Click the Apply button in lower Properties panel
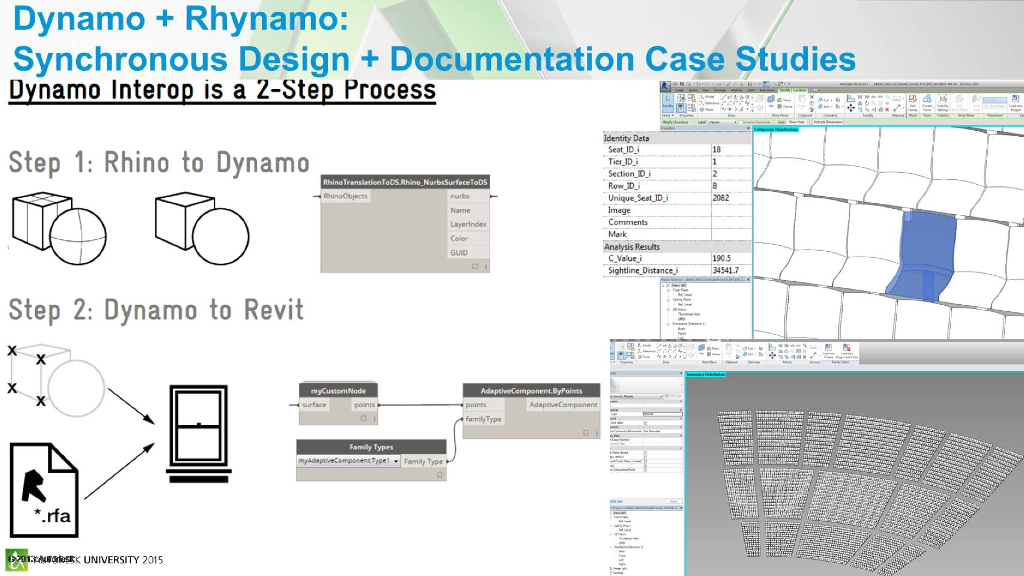This screenshot has height=576, width=1024. click(x=675, y=501)
